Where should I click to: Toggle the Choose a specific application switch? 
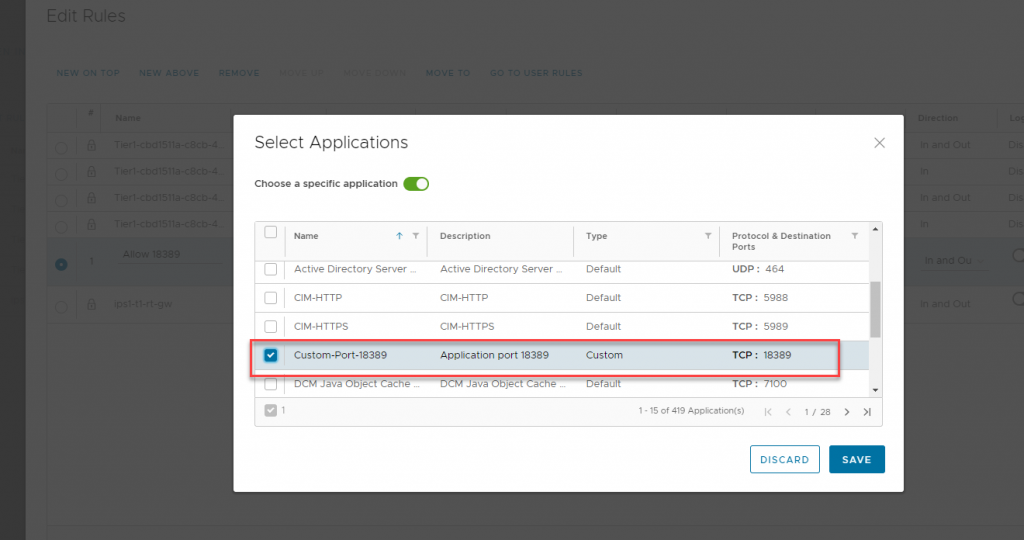[415, 184]
